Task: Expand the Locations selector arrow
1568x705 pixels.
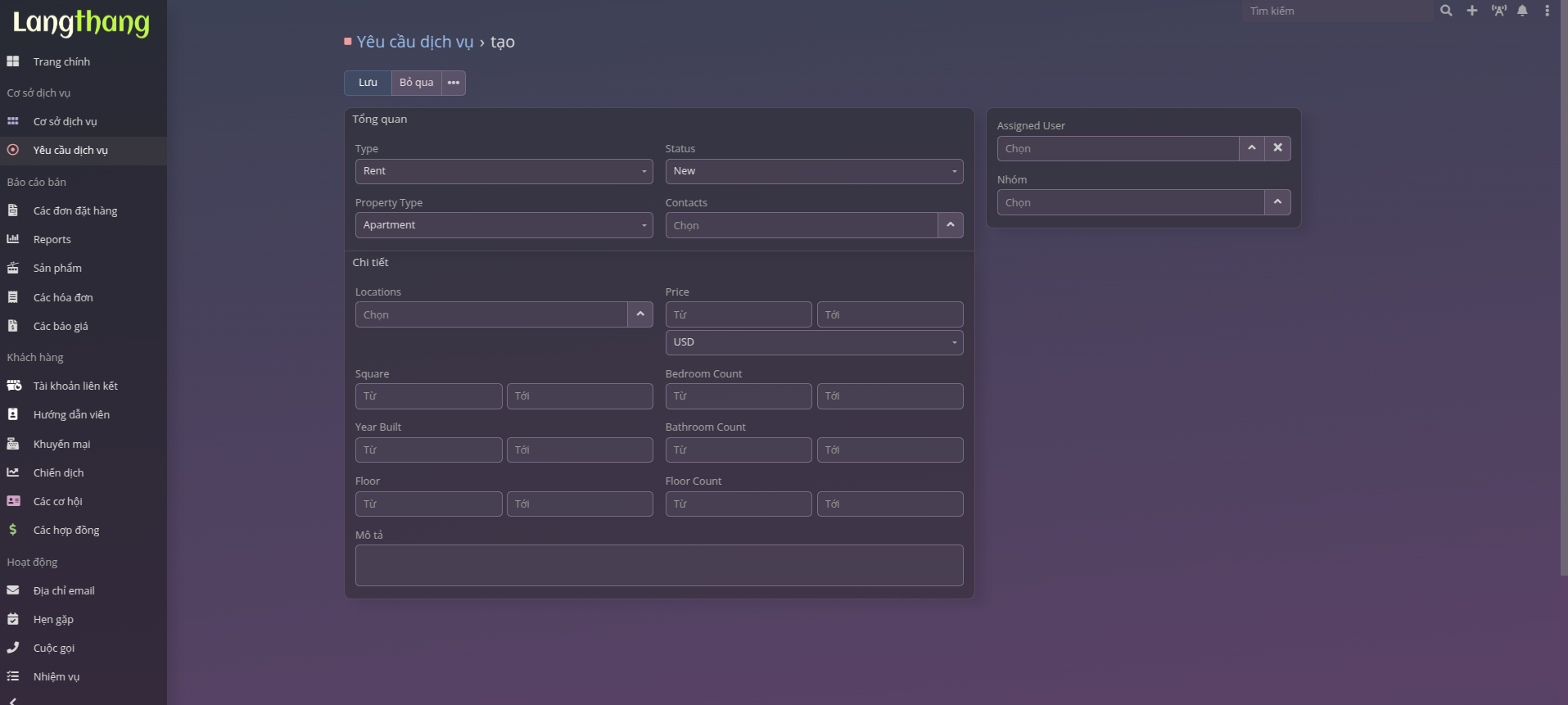Action: (x=640, y=314)
